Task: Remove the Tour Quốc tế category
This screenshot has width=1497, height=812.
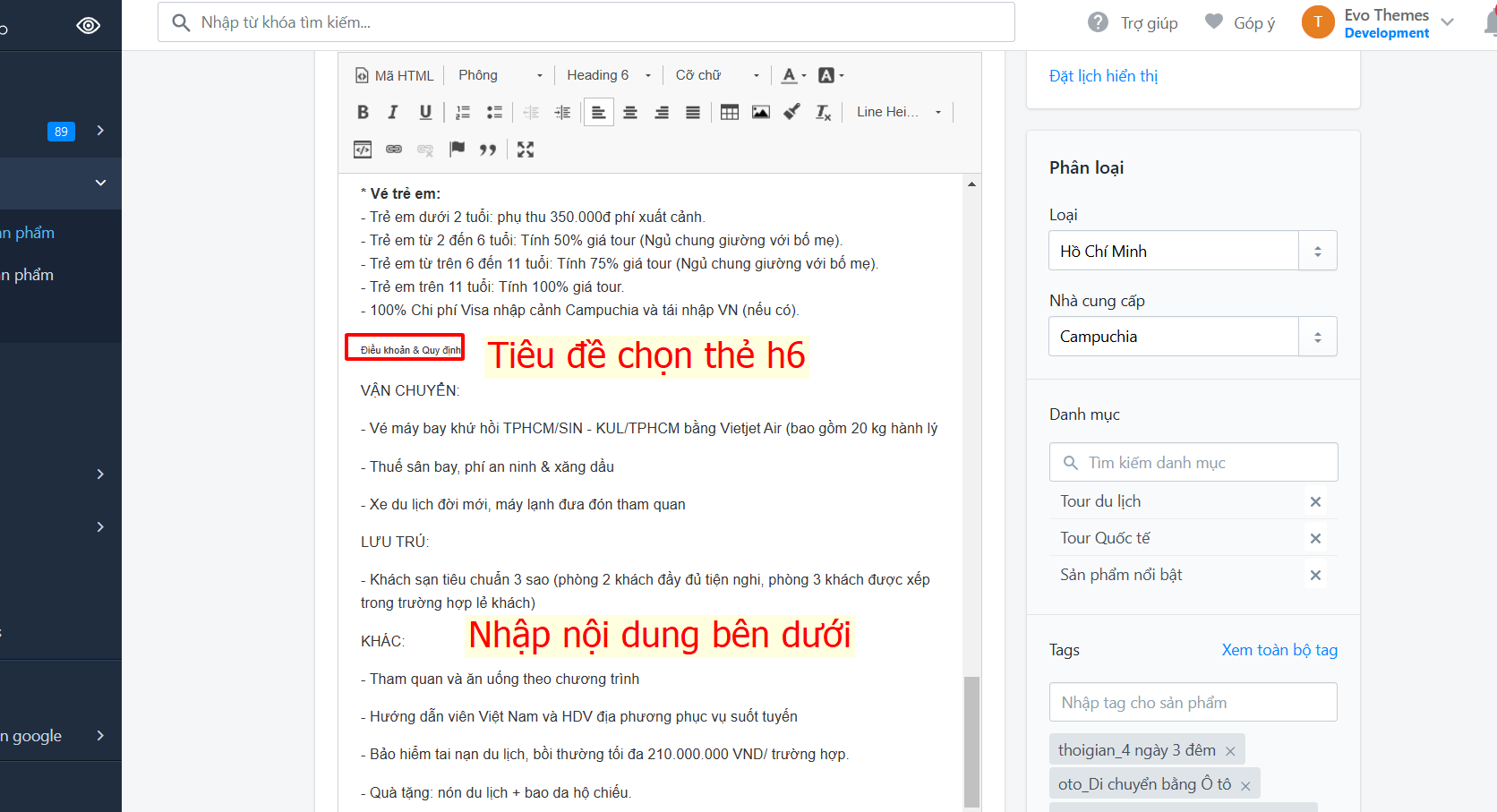Action: [x=1315, y=538]
